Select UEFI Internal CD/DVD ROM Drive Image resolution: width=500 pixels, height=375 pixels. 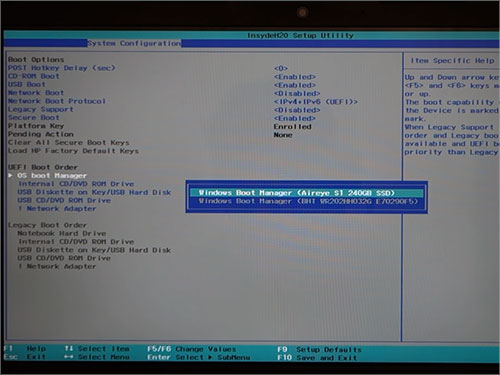[x=76, y=184]
